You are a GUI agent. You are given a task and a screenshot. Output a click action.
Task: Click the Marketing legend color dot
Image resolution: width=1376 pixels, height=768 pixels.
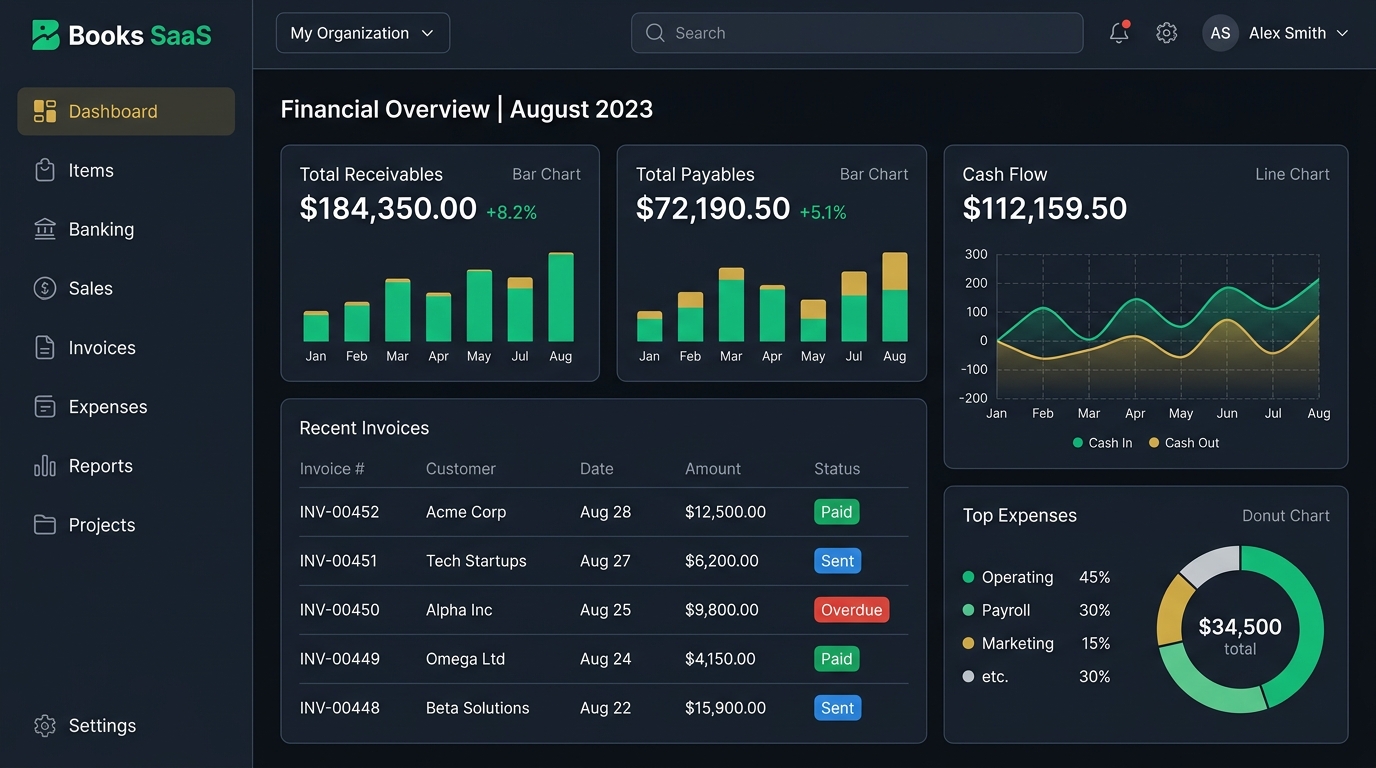[x=968, y=643]
